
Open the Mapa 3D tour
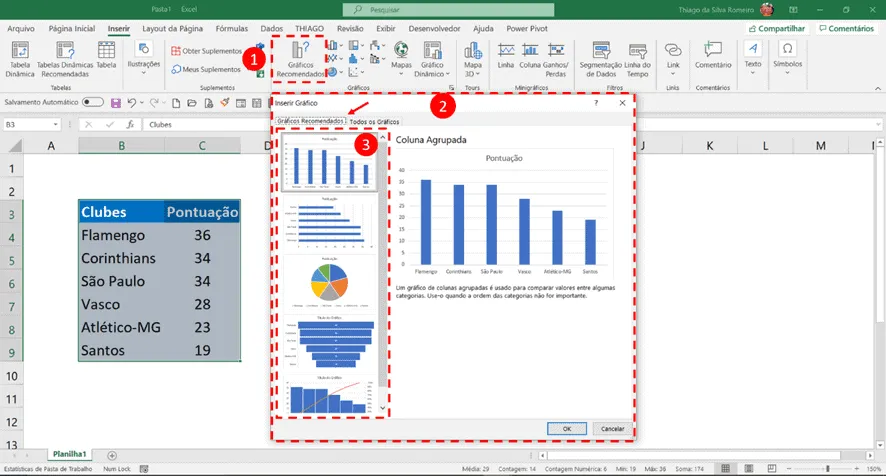click(472, 59)
